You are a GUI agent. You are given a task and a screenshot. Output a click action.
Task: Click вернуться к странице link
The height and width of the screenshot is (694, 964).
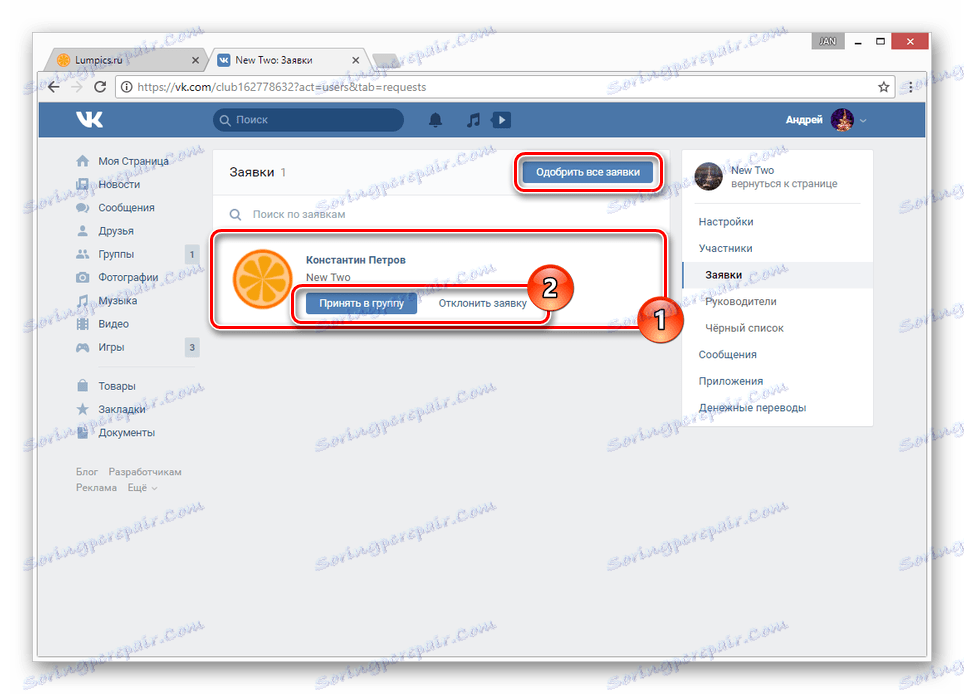pos(784,184)
